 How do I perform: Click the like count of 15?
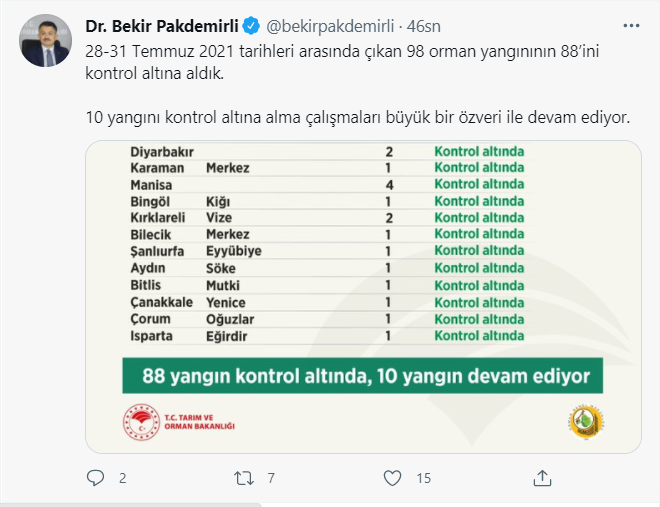click(x=423, y=479)
